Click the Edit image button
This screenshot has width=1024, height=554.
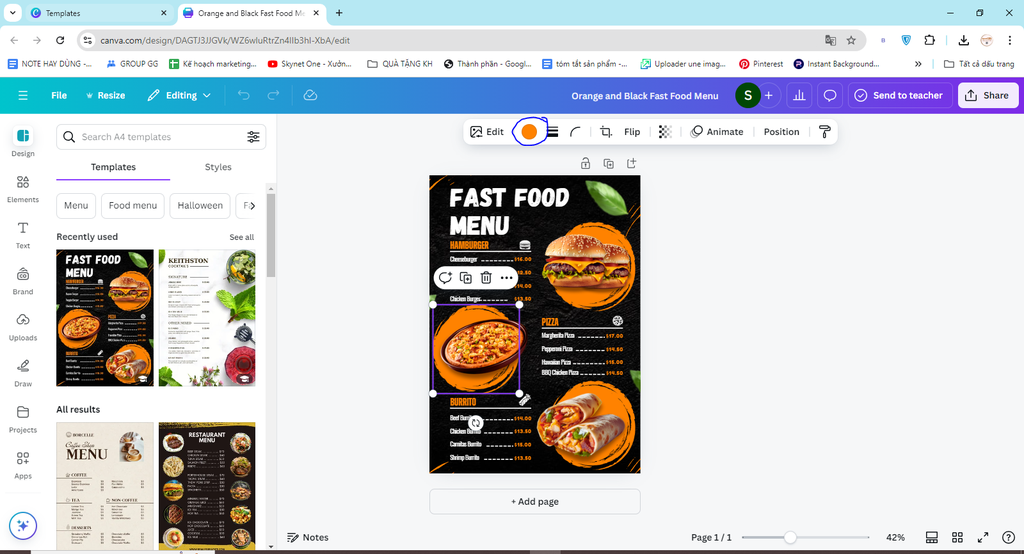tap(487, 132)
